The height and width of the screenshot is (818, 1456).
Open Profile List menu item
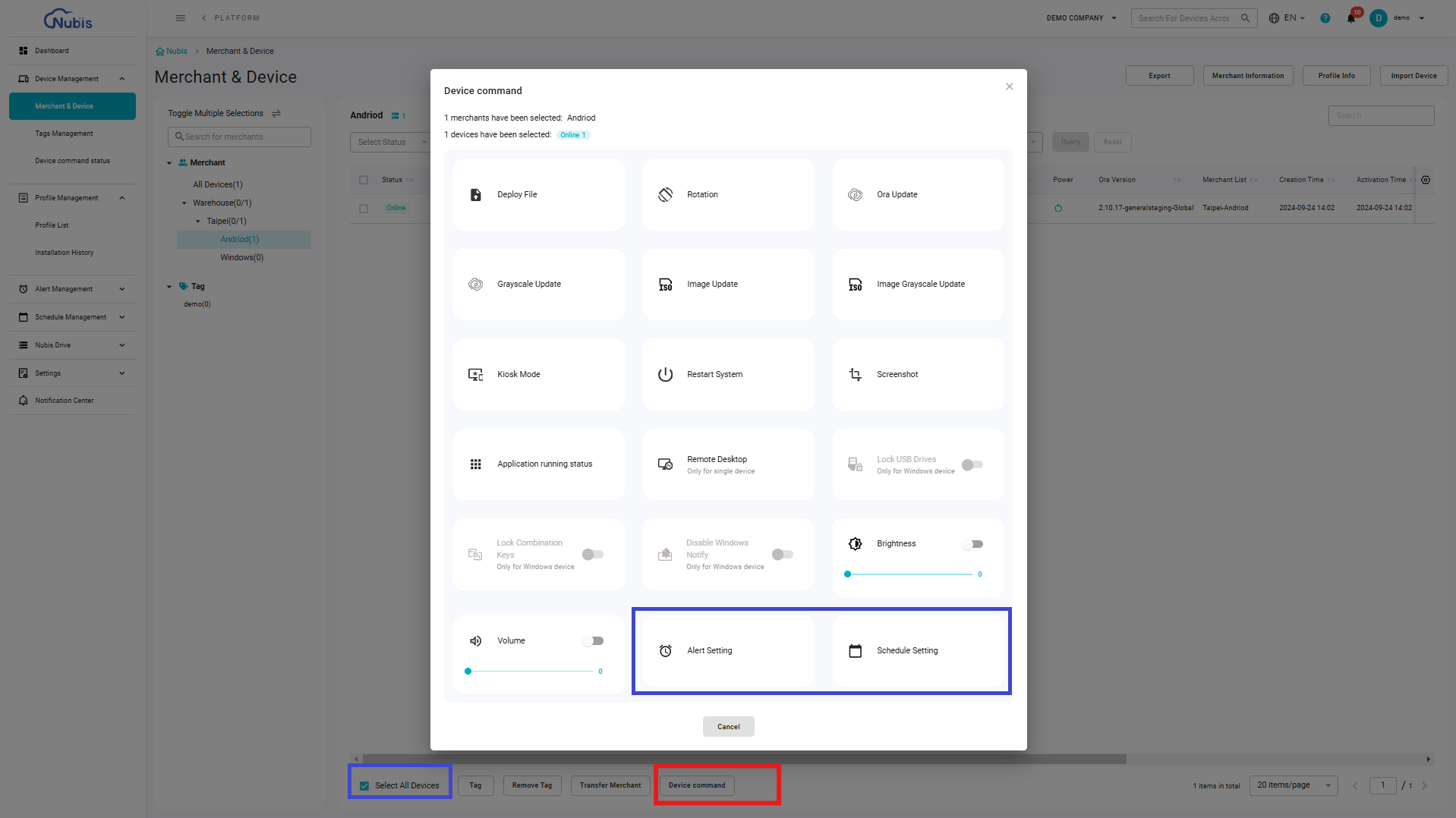pyautogui.click(x=52, y=225)
